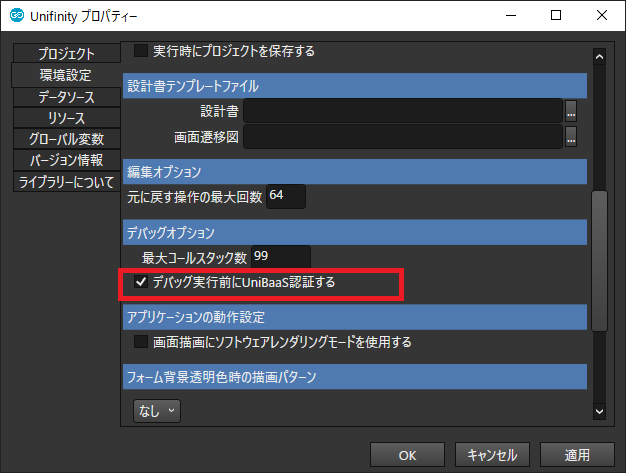Click browse button for 画面遷移図 file
The image size is (626, 473).
[572, 137]
